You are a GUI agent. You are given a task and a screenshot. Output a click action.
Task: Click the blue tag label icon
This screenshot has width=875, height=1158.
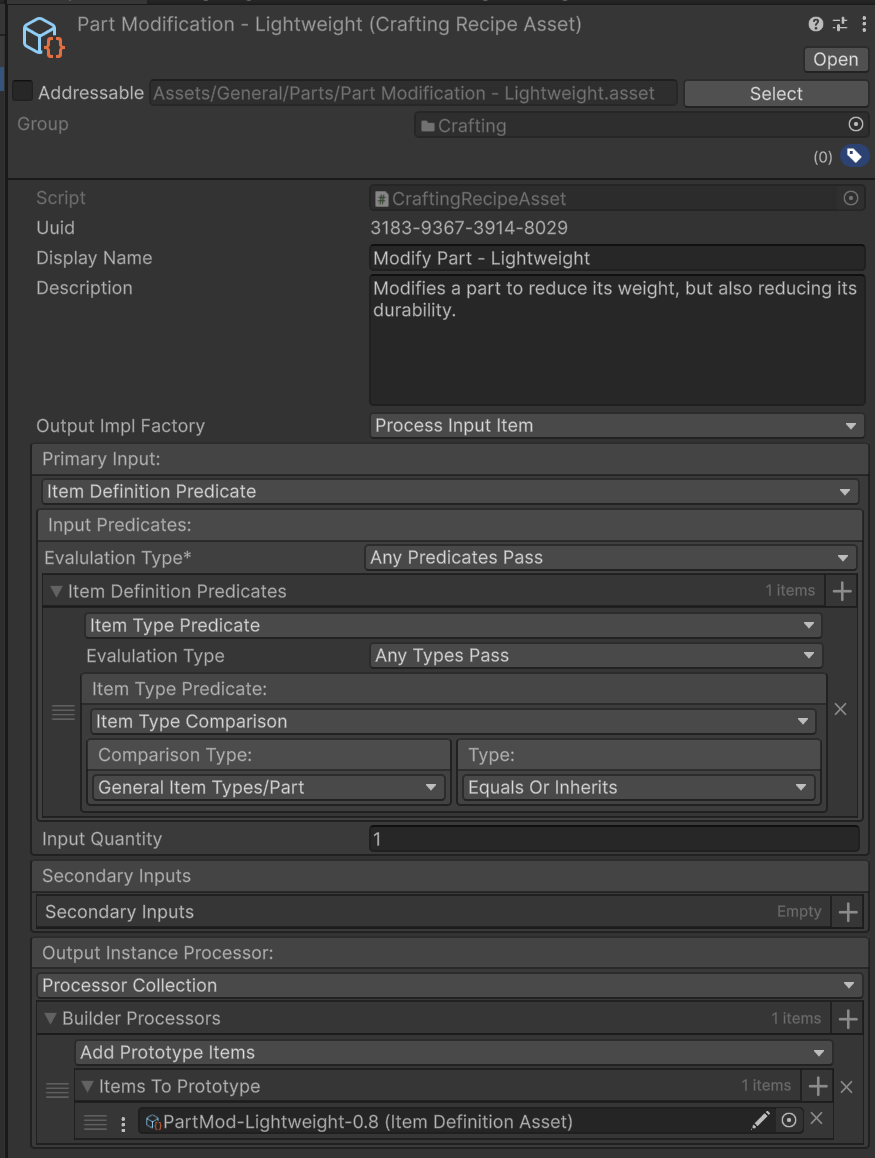click(x=855, y=157)
